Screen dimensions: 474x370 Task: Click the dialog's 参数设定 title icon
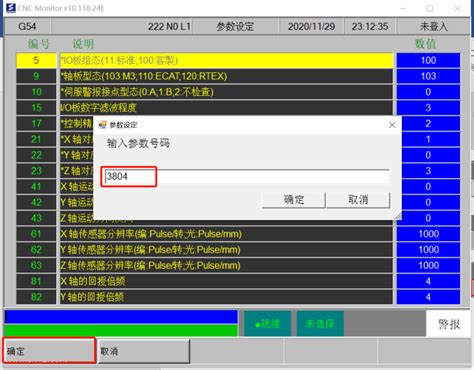102,125
